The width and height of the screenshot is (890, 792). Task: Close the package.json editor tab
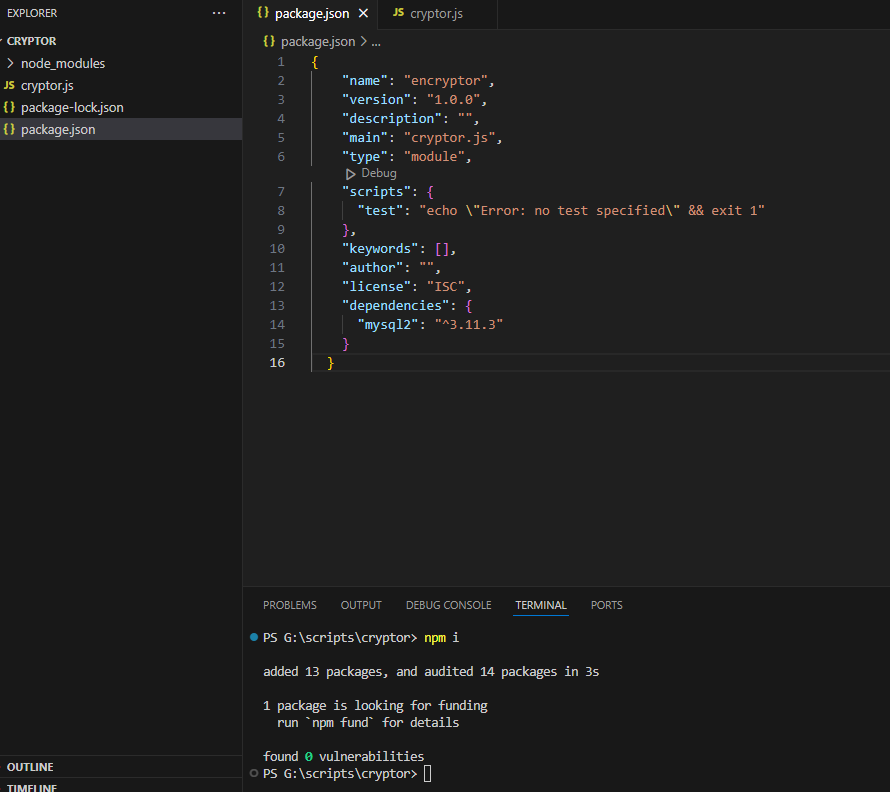(x=363, y=14)
